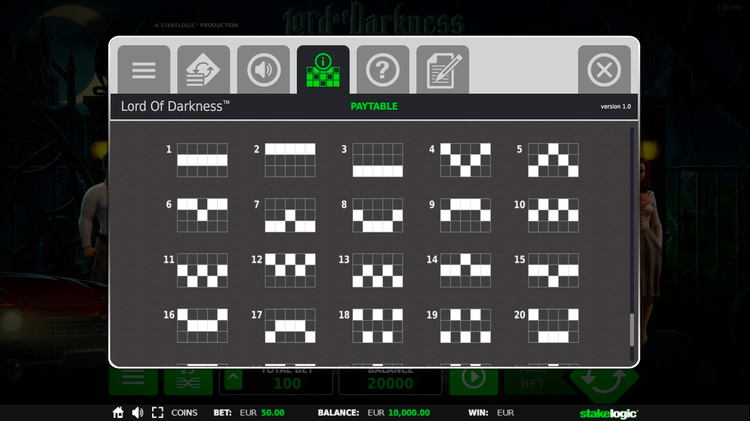Switch display to COINS
The image size is (750, 421).
184,412
